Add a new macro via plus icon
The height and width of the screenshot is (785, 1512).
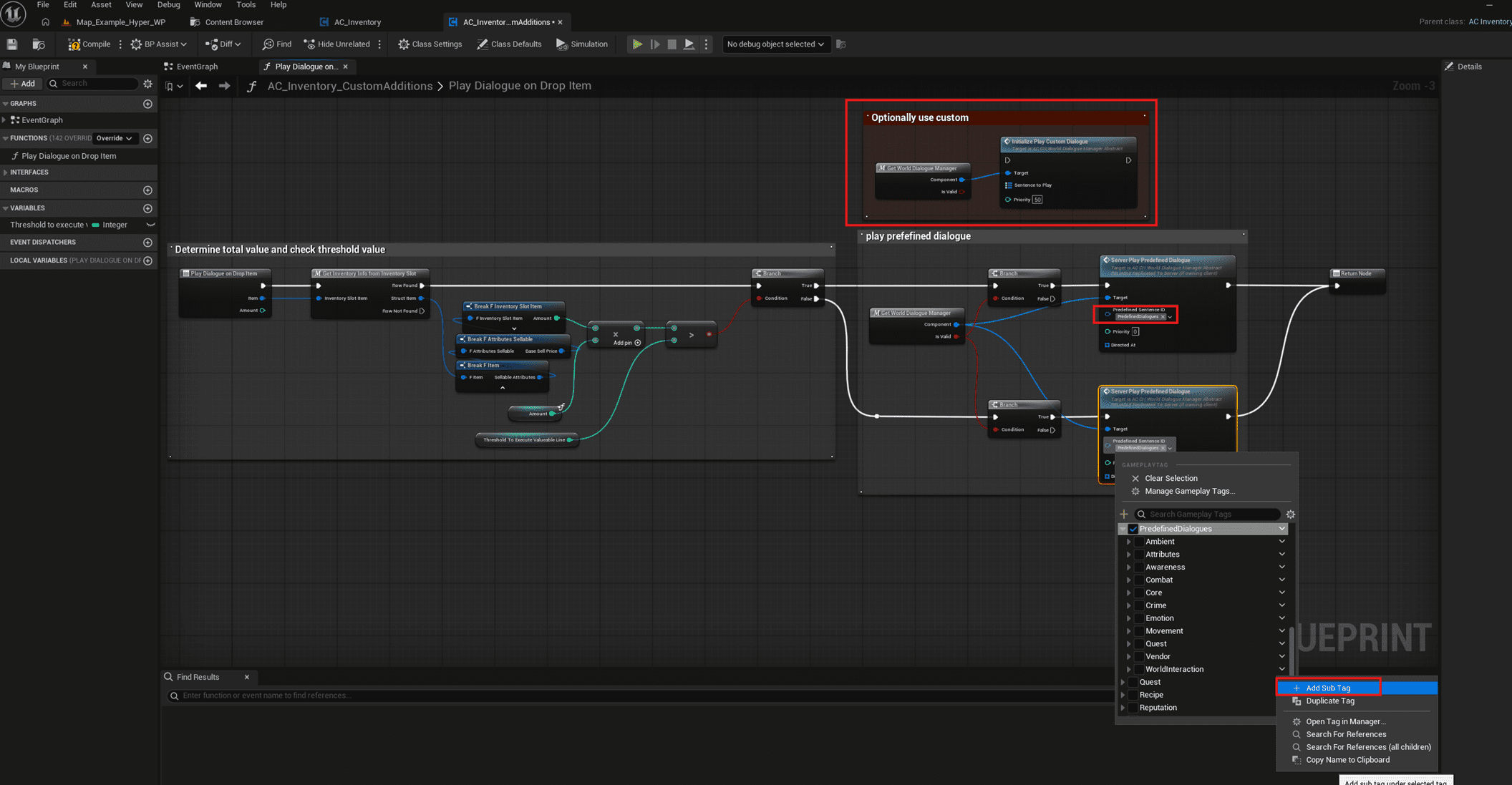(x=148, y=190)
